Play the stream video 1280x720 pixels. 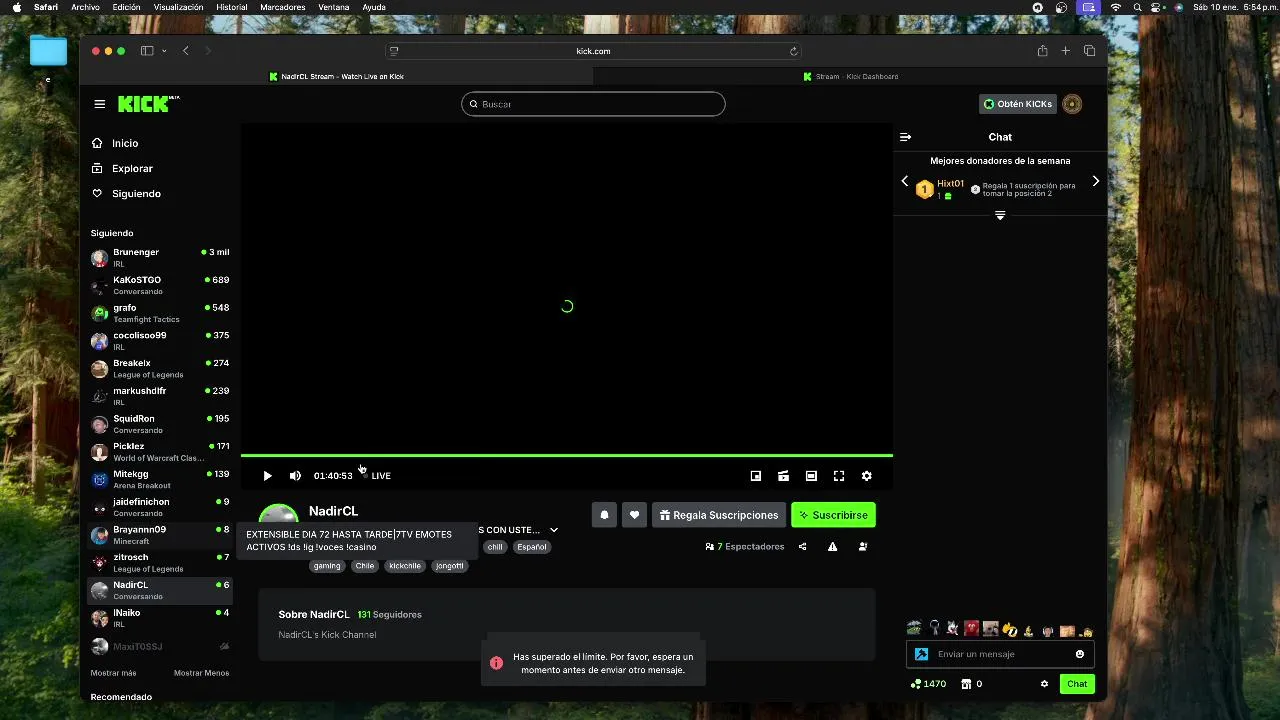(267, 476)
